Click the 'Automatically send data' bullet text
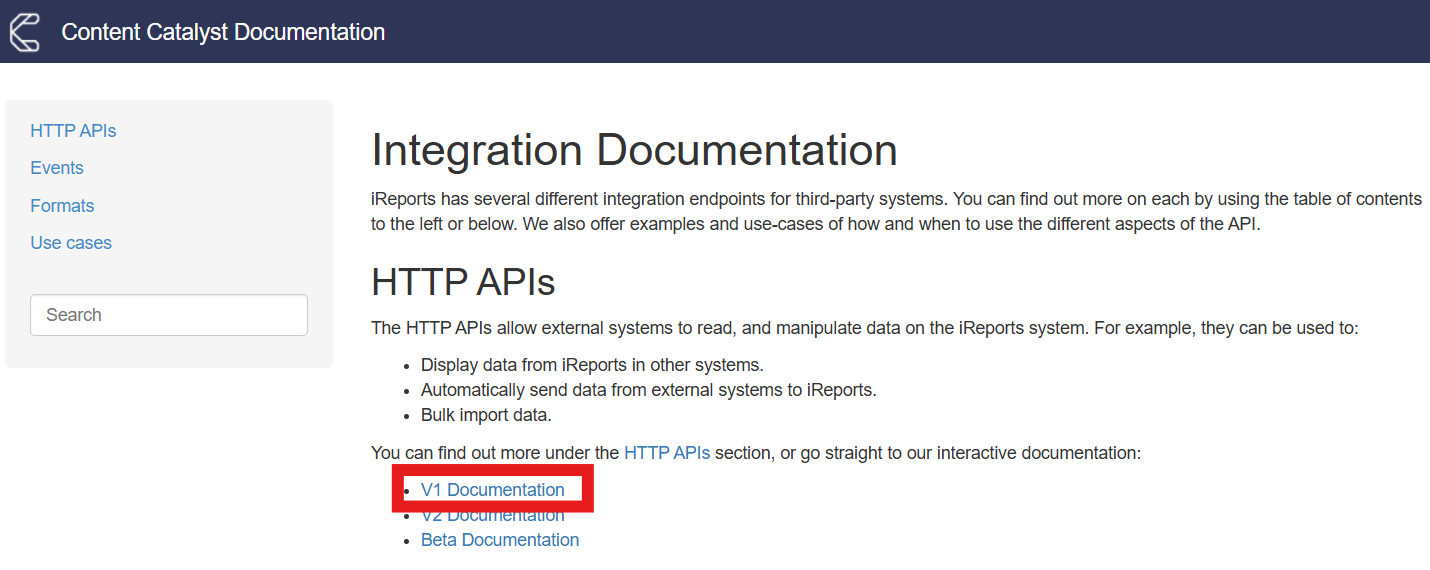 pos(648,390)
